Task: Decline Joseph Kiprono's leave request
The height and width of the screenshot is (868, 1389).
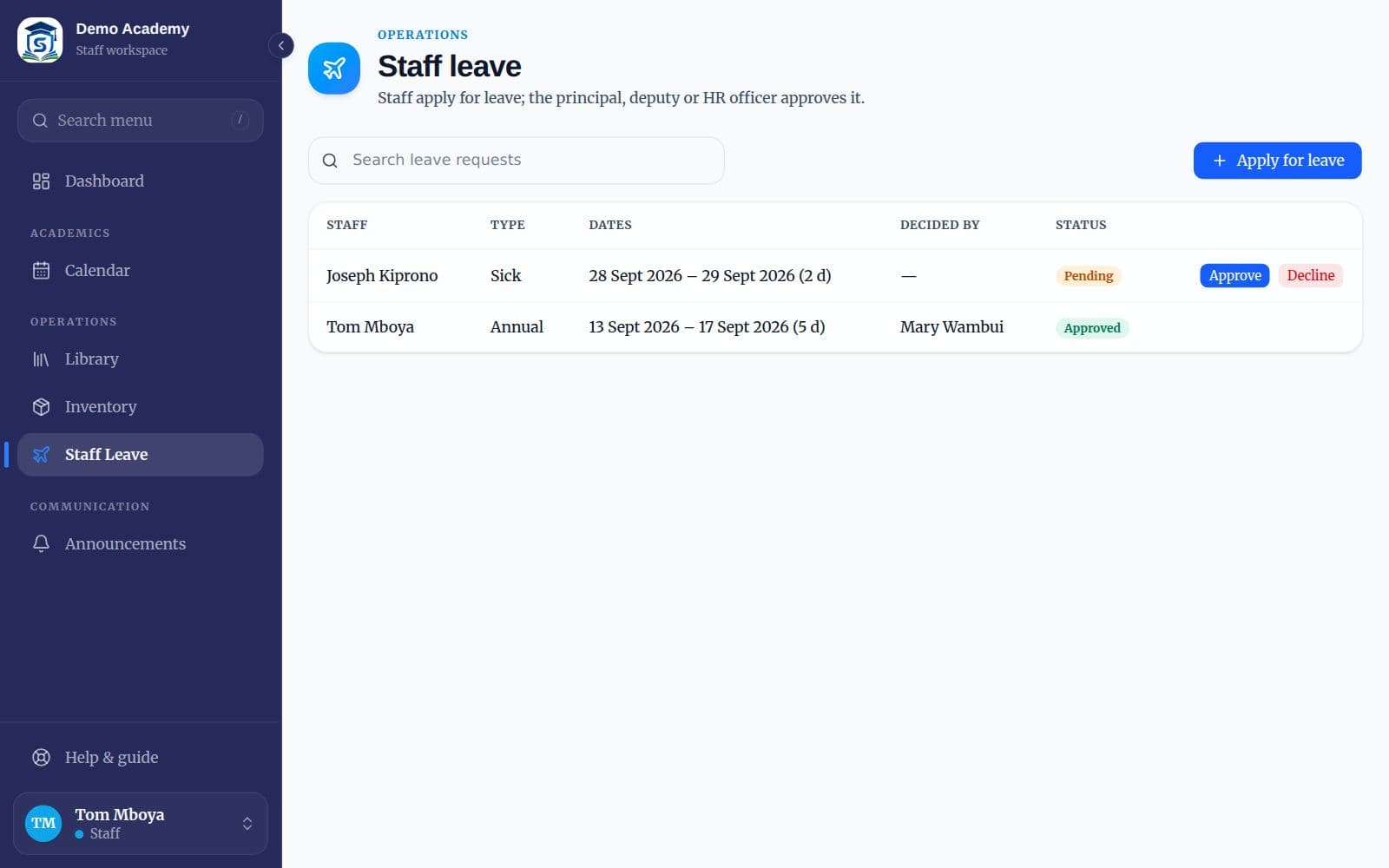Action: [1310, 276]
